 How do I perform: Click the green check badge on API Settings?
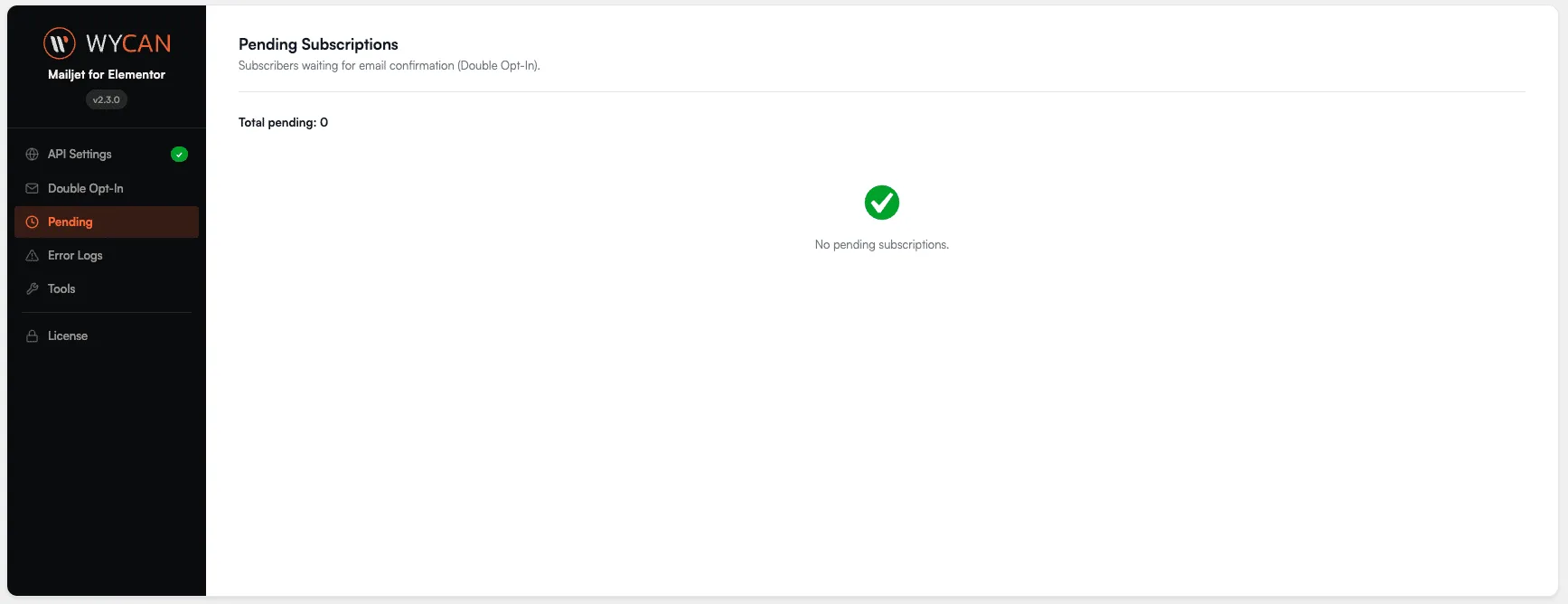(x=179, y=155)
